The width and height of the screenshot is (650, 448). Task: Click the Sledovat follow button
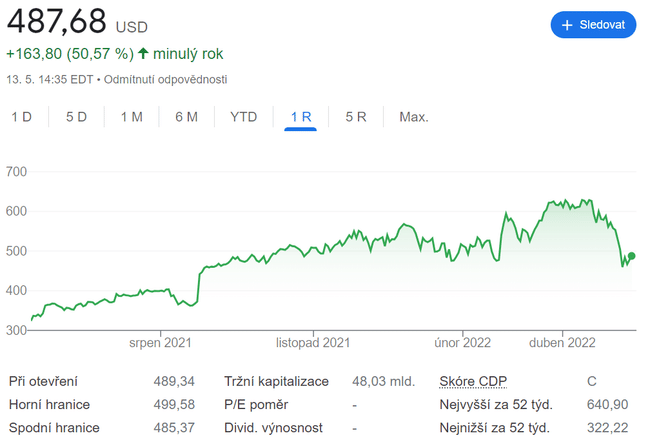tap(592, 25)
